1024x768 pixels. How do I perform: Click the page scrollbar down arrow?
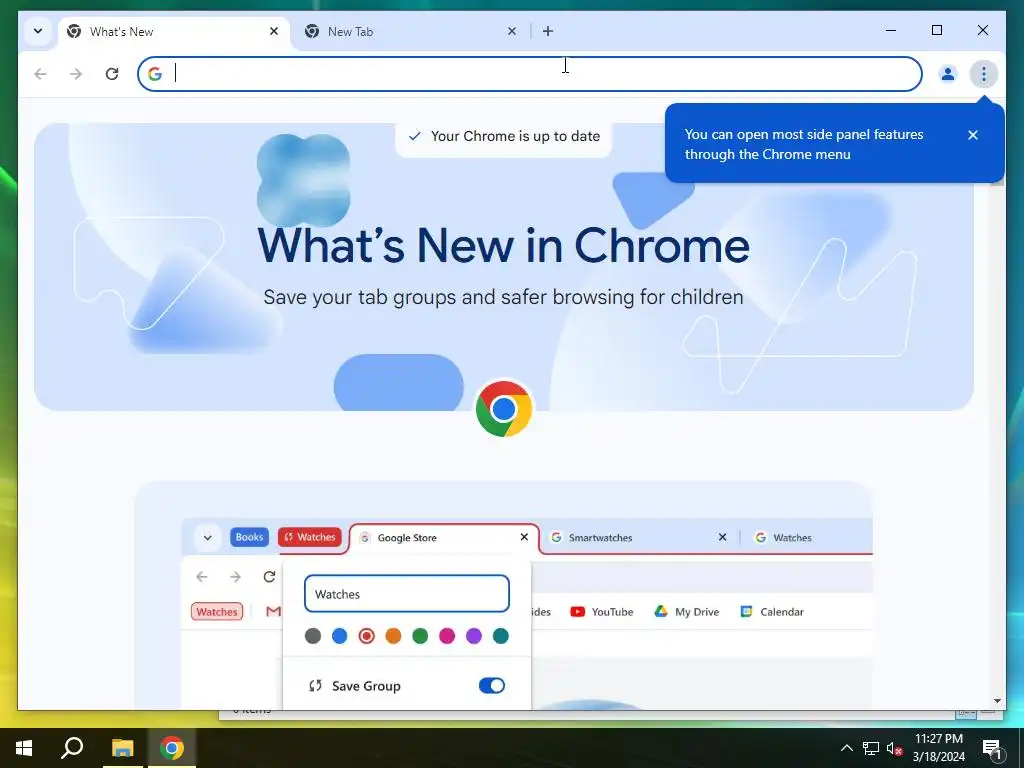coord(997,701)
